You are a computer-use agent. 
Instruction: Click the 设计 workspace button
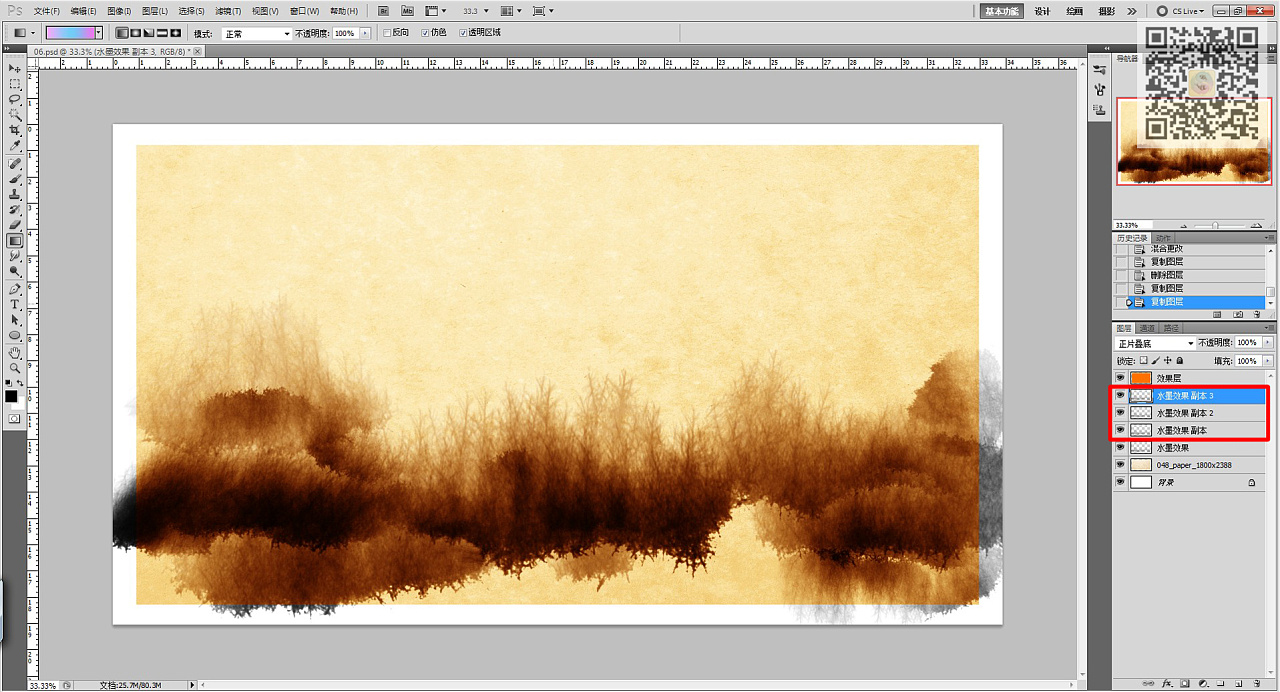1042,11
